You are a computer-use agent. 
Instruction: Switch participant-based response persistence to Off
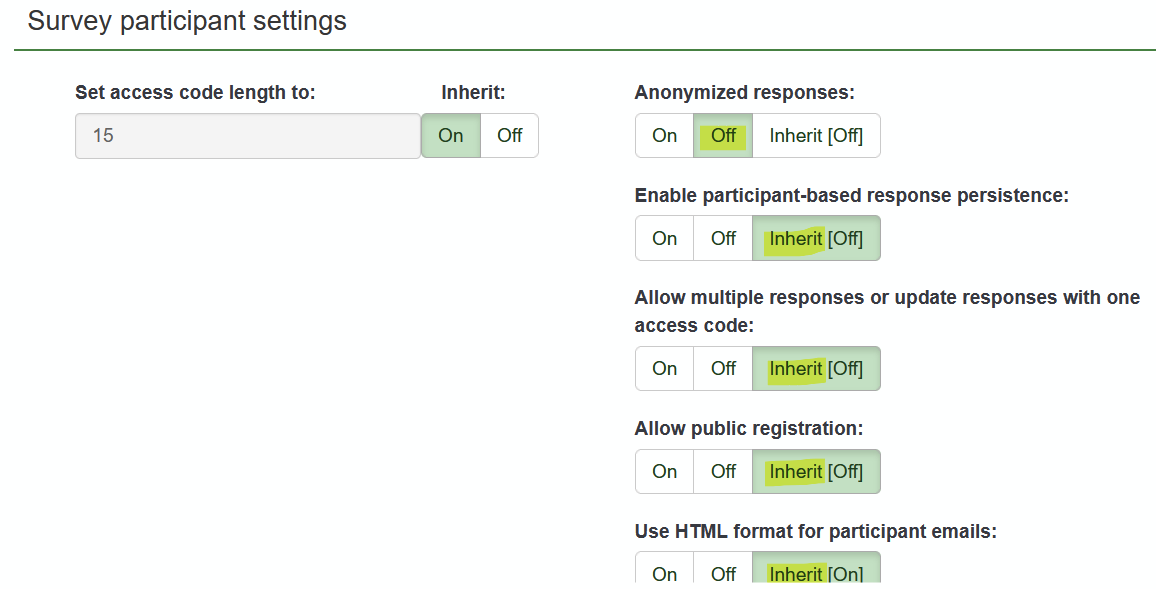click(723, 238)
